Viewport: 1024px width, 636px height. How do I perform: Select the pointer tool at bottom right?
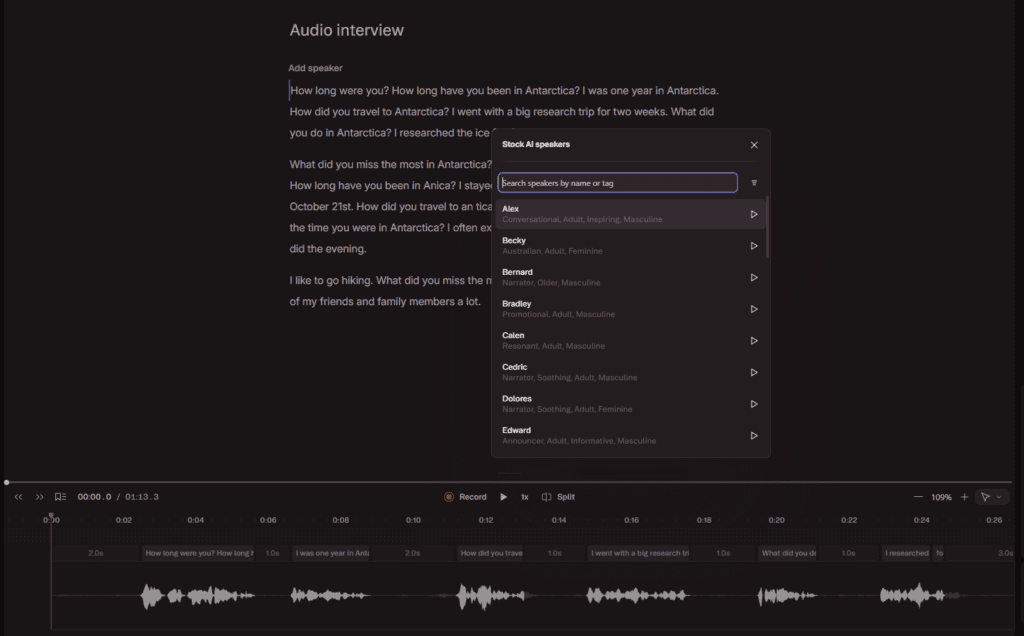[986, 496]
